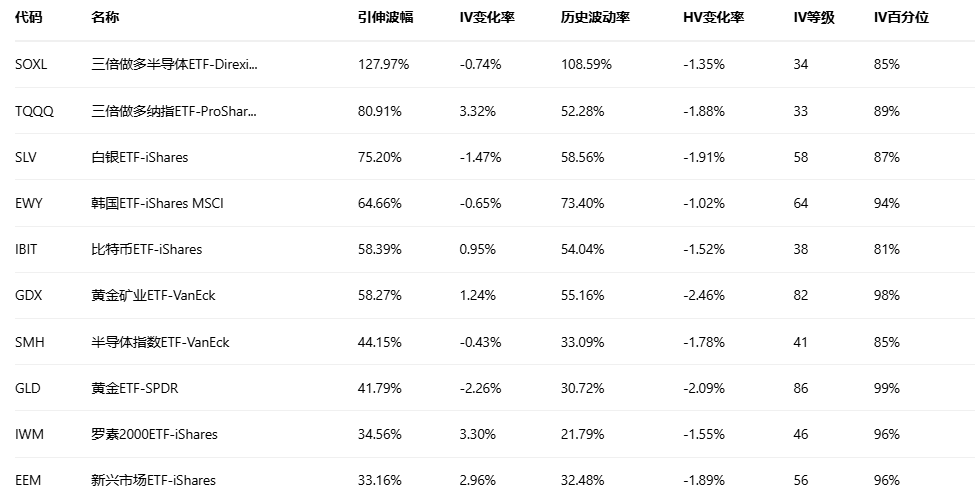Image resolution: width=980 pixels, height=501 pixels.
Task: Select the 新兴市场ETF-iShares row name
Action: pos(153,480)
